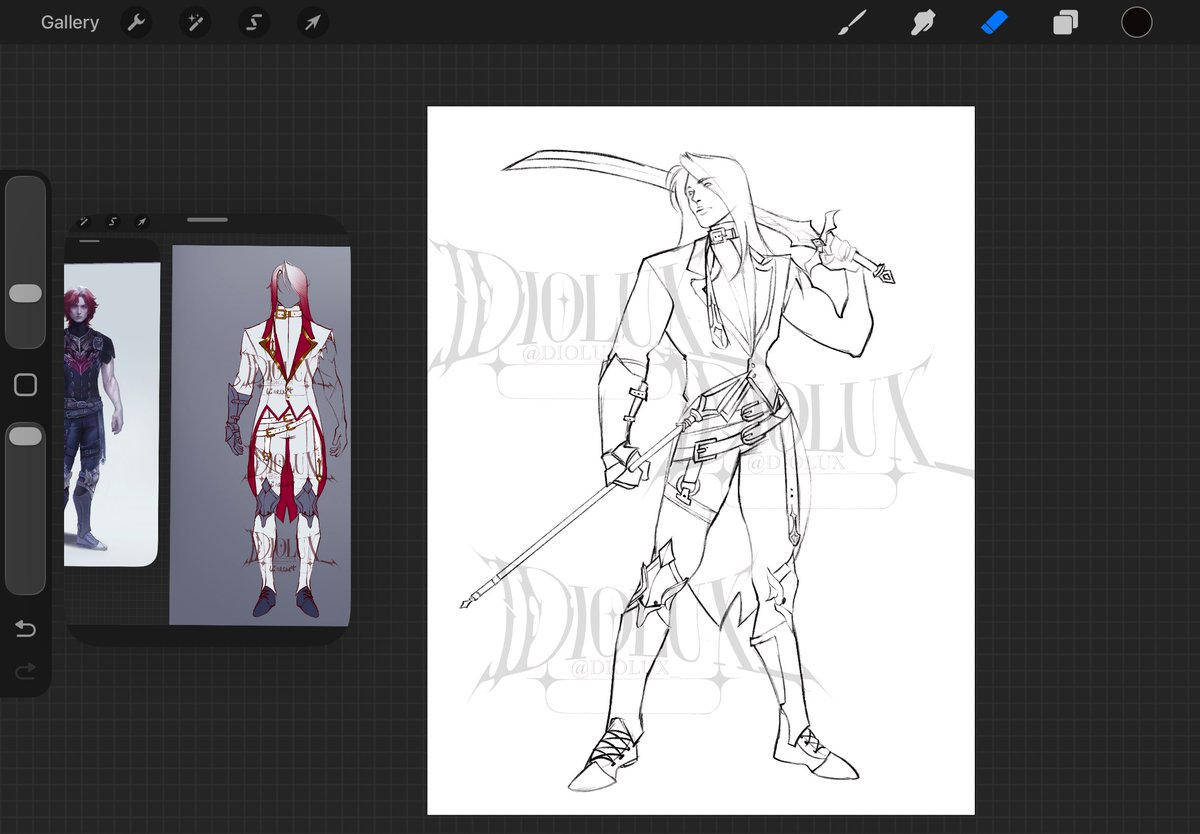Image resolution: width=1200 pixels, height=834 pixels.
Task: Undo the last stroke
Action: (x=25, y=629)
